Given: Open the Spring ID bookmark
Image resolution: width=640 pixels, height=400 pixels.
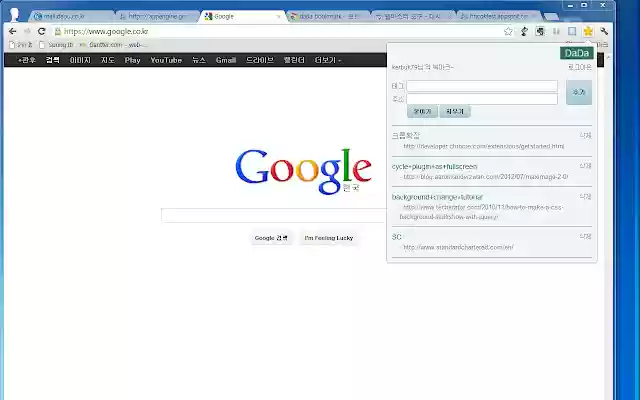Looking at the screenshot, I should point(56,45).
